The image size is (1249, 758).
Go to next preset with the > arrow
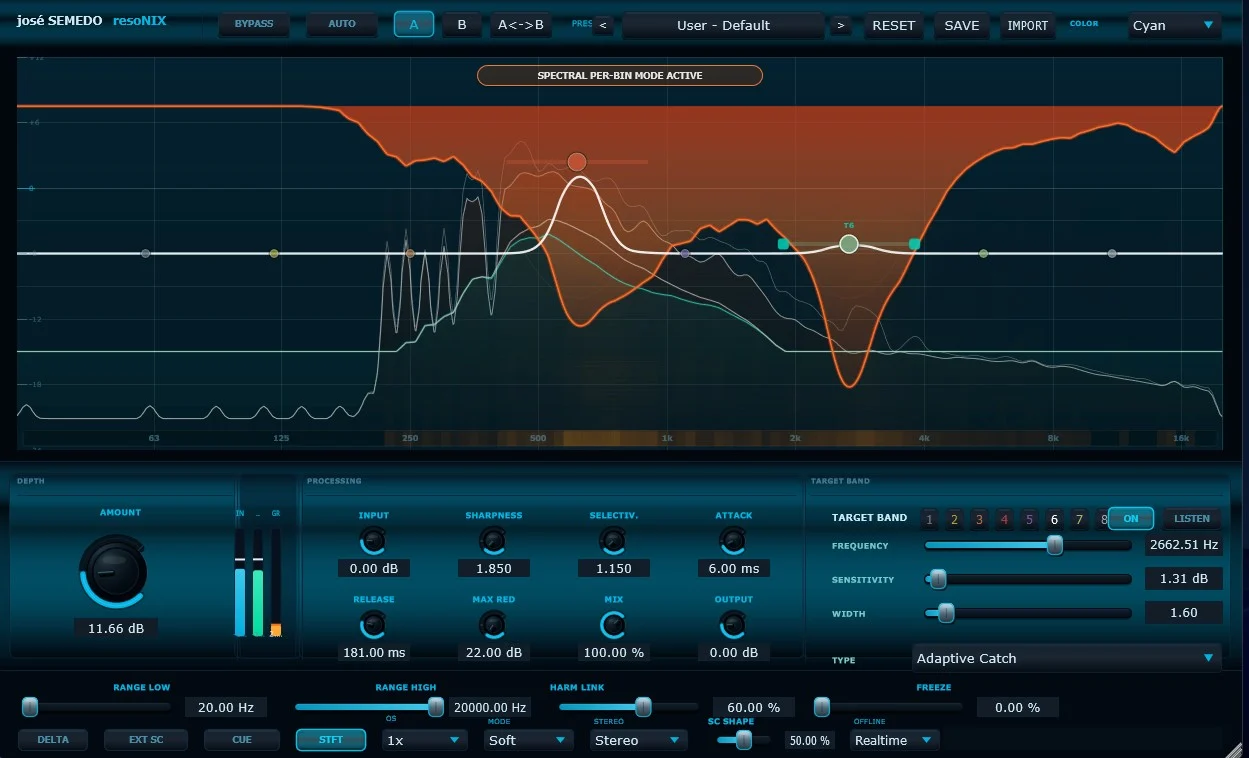tap(840, 26)
